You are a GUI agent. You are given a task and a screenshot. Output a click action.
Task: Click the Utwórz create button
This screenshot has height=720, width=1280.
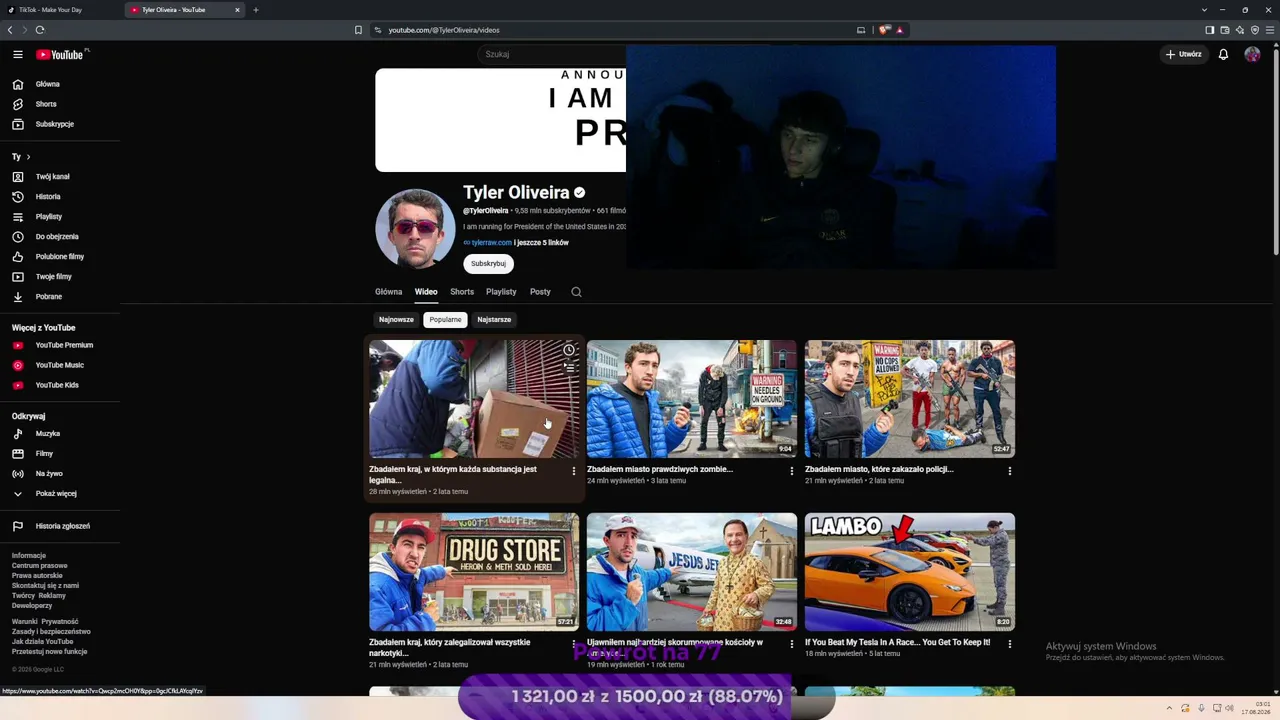point(1183,54)
